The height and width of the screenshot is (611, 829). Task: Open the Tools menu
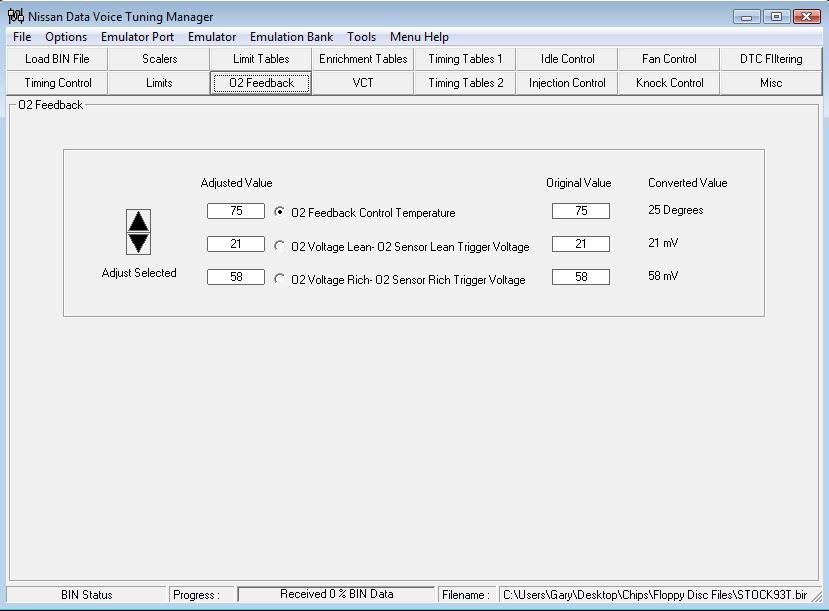[361, 37]
